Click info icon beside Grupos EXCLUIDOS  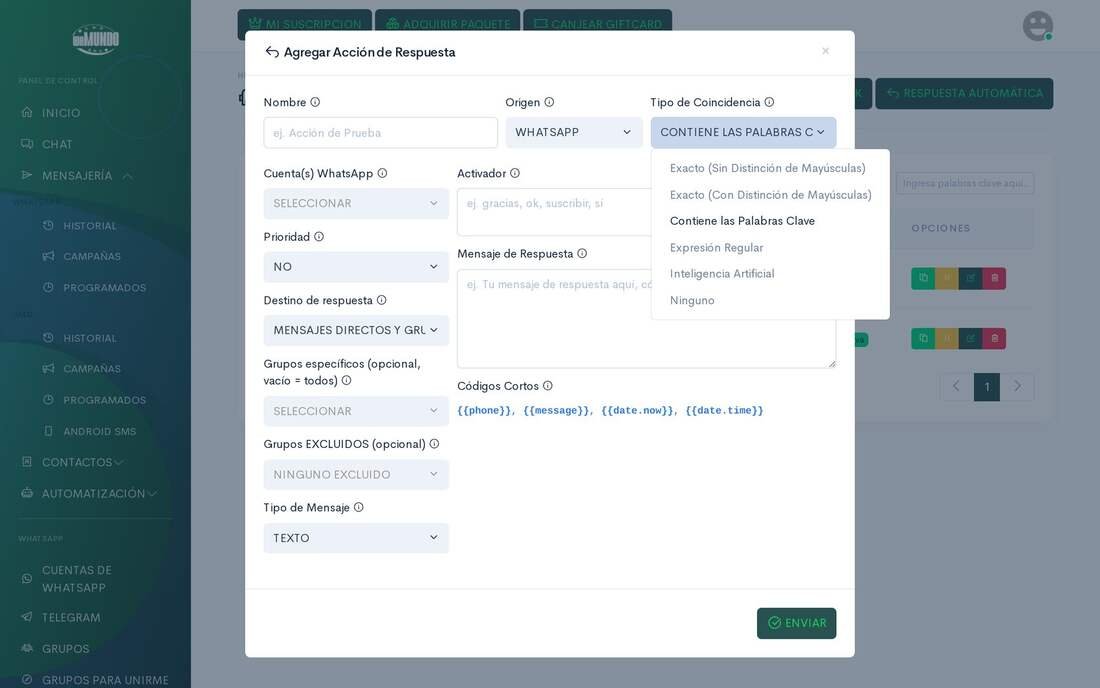click(x=434, y=443)
